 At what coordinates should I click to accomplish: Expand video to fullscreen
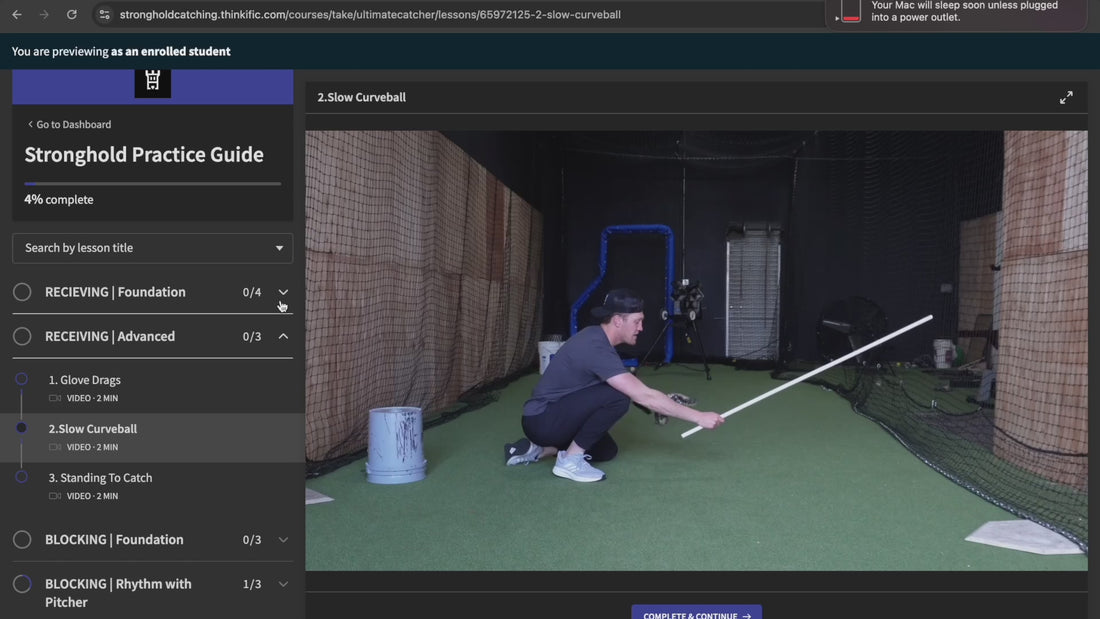pos(1066,97)
